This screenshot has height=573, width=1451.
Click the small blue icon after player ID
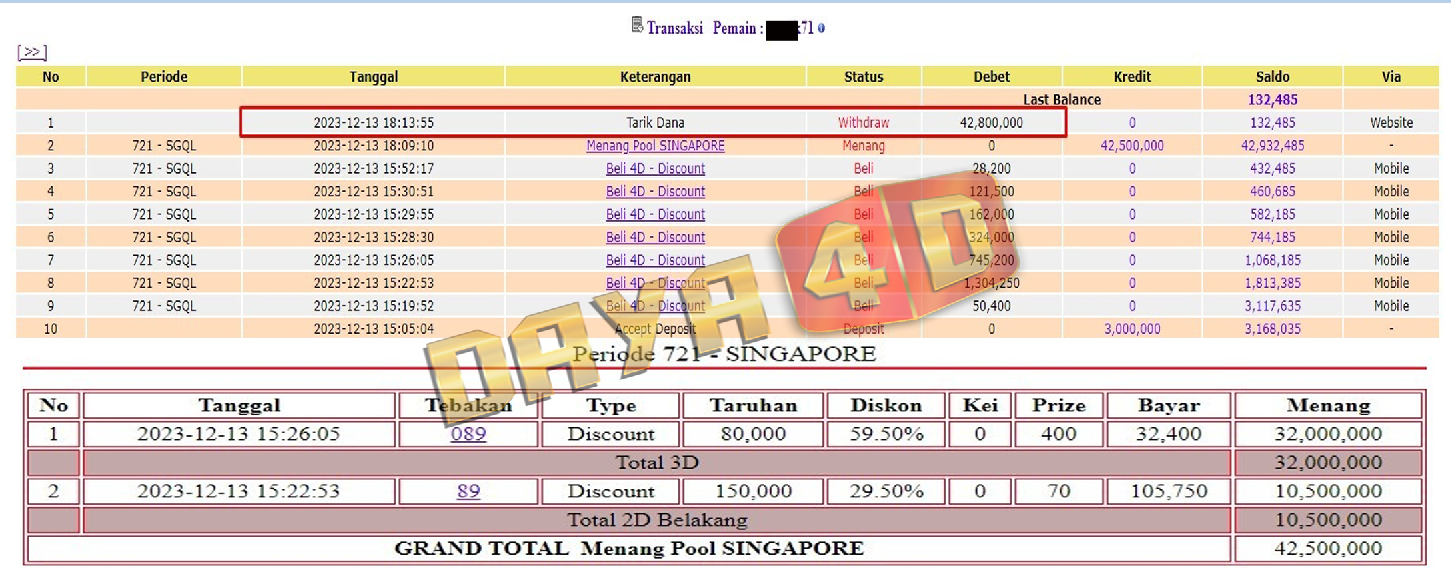pyautogui.click(x=821, y=29)
